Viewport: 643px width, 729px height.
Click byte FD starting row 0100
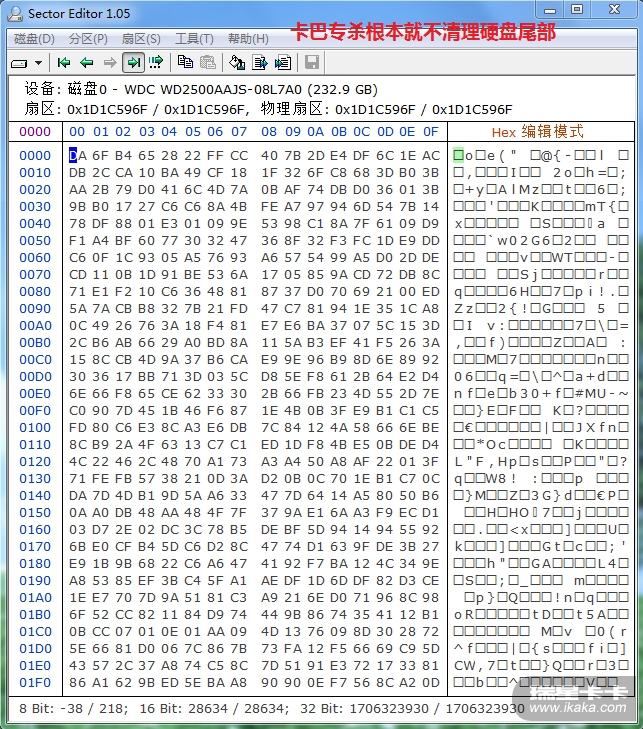coord(77,427)
